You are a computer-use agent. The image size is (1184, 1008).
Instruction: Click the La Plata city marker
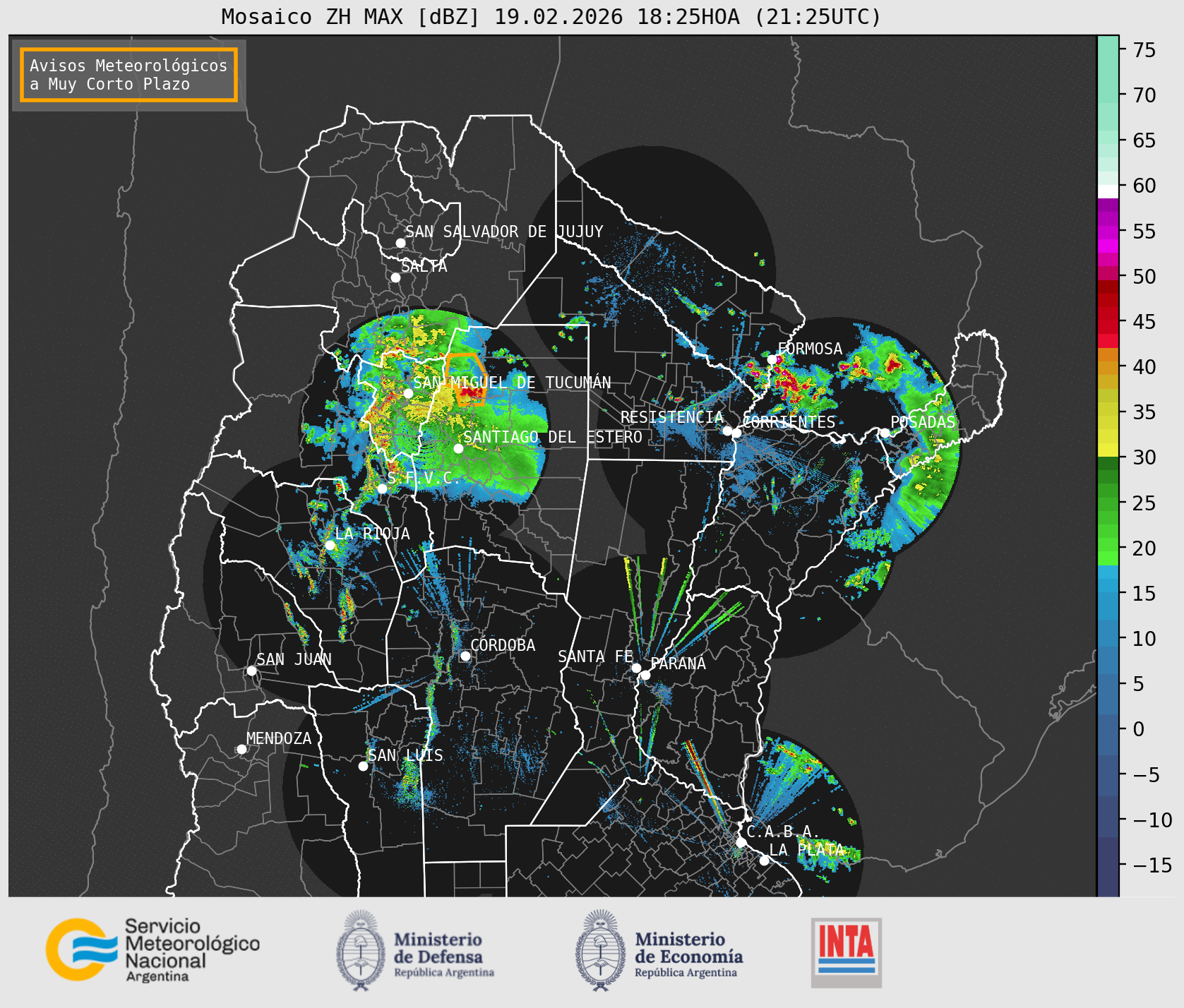click(764, 860)
